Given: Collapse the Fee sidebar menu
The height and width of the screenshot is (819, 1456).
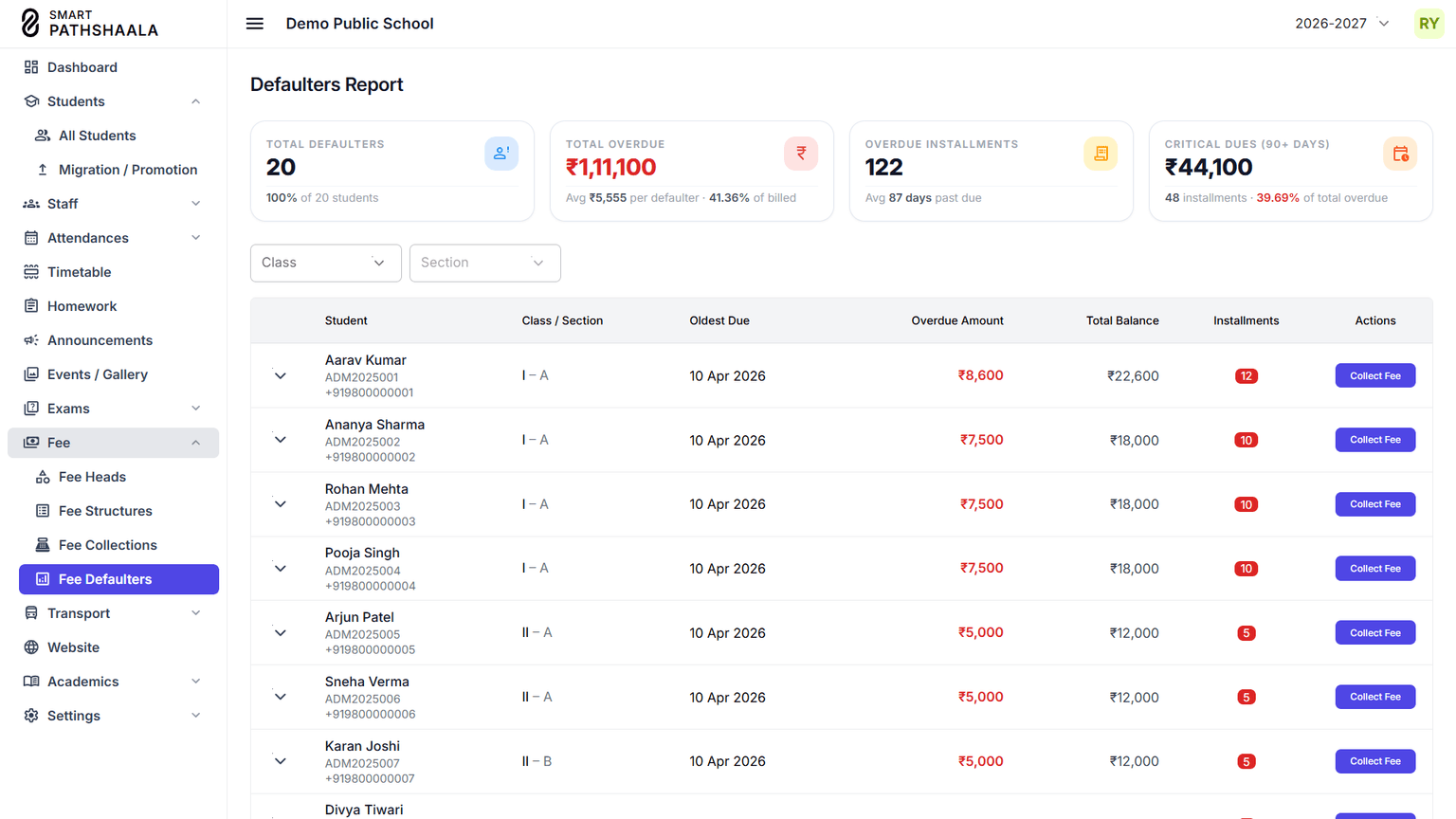Looking at the screenshot, I should point(113,443).
